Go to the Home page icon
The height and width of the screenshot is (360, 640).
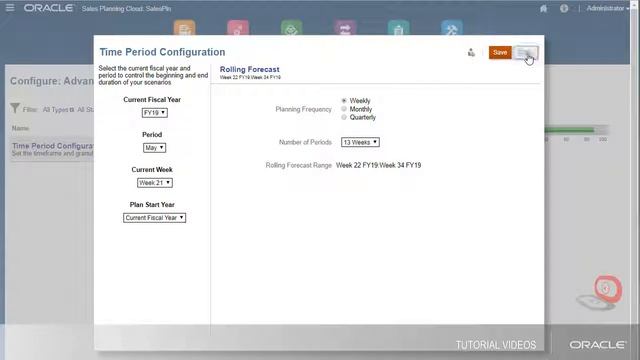click(x=543, y=8)
